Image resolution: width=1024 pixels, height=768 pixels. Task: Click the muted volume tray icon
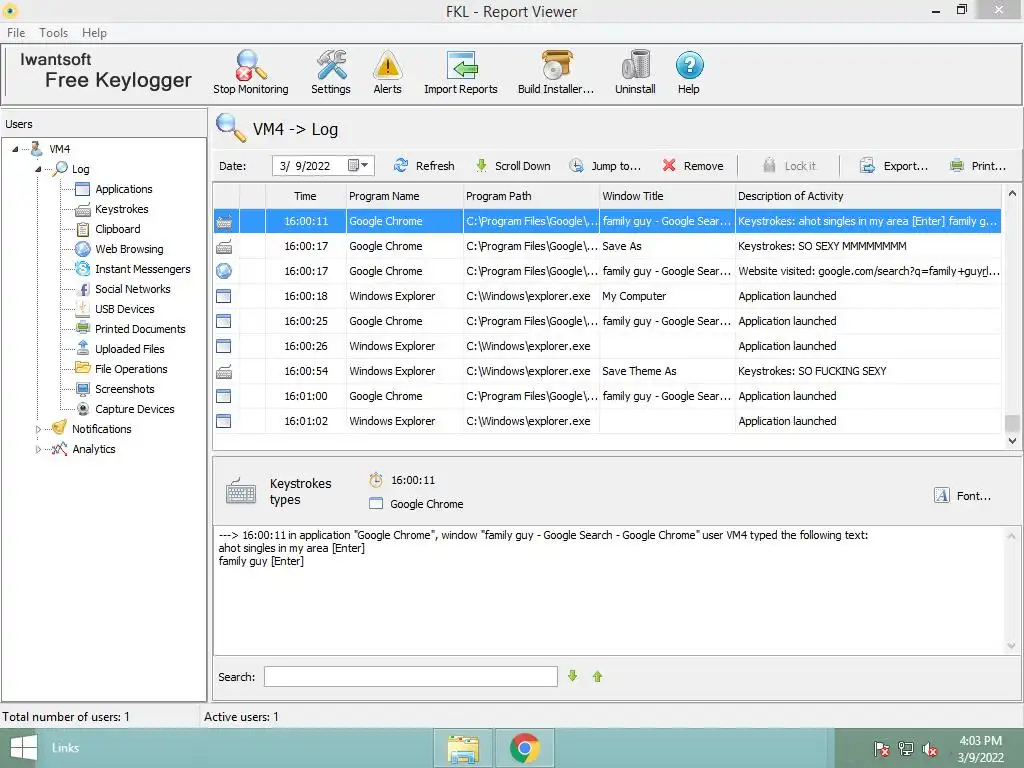[929, 749]
